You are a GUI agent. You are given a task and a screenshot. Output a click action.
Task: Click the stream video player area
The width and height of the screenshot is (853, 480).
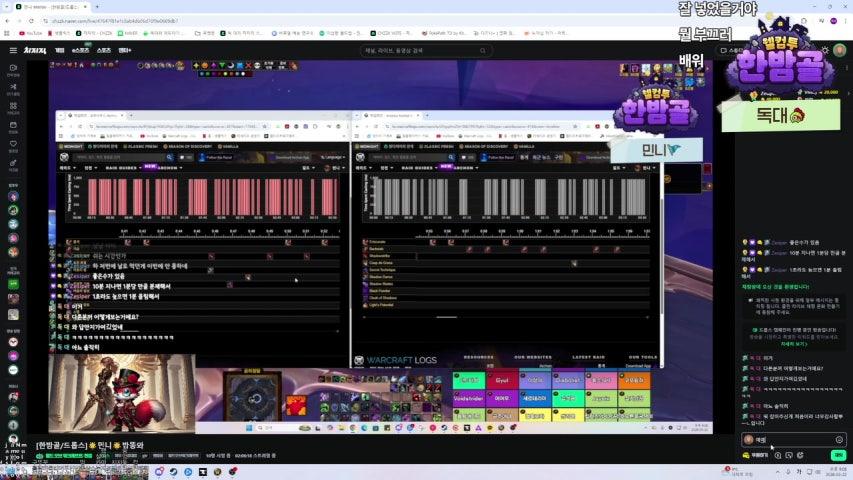pyautogui.click(x=380, y=250)
